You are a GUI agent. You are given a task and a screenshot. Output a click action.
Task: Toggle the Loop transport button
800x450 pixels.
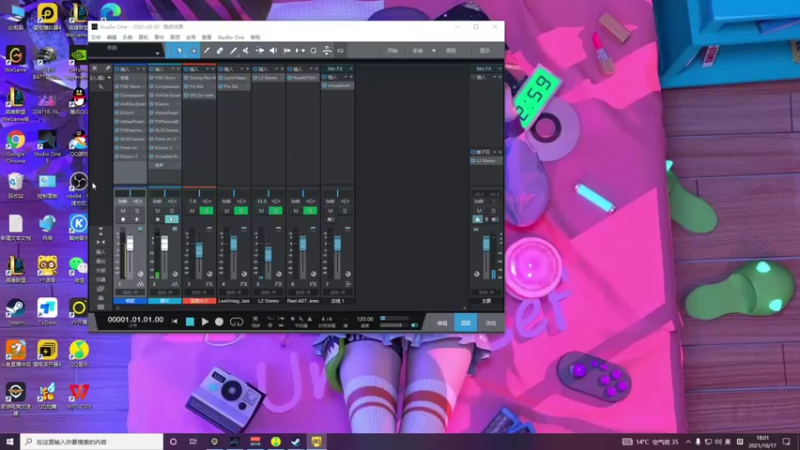[236, 321]
